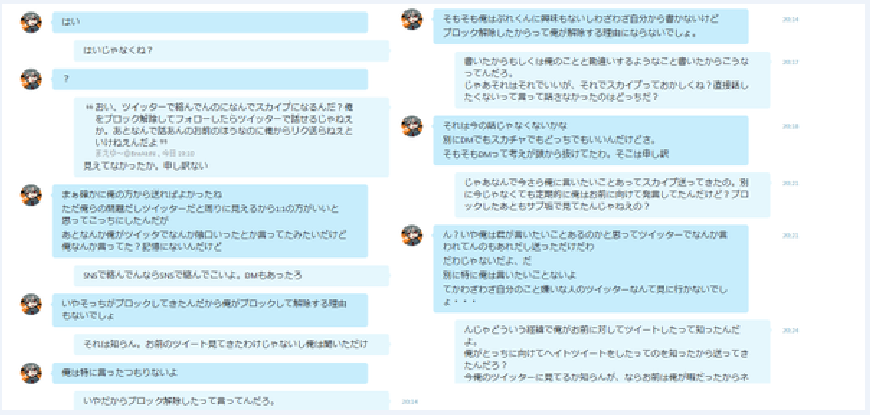Click the 'それは知らん。お前のツイート' message bubble

tap(232, 345)
